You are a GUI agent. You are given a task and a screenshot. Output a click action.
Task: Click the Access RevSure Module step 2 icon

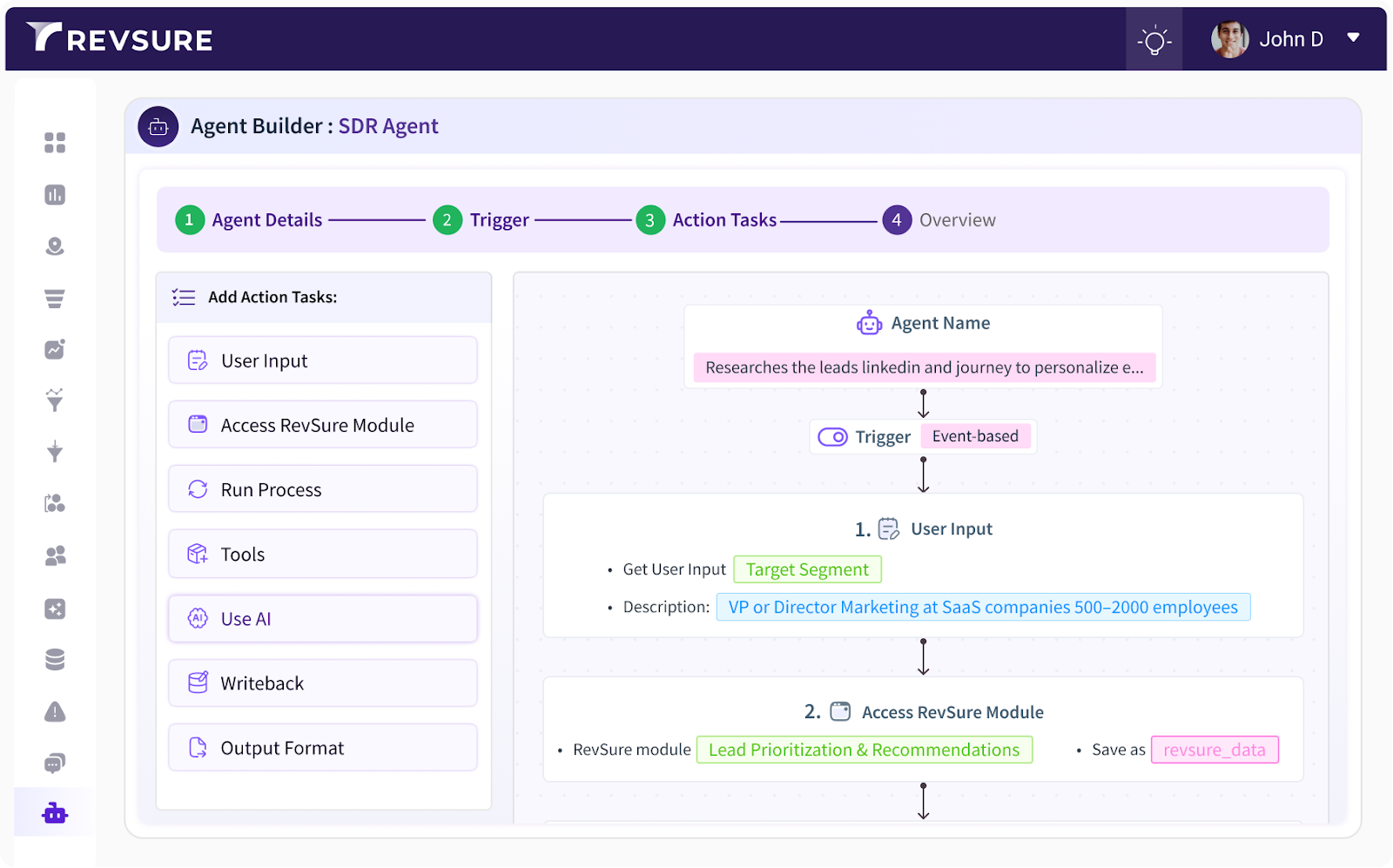(840, 712)
